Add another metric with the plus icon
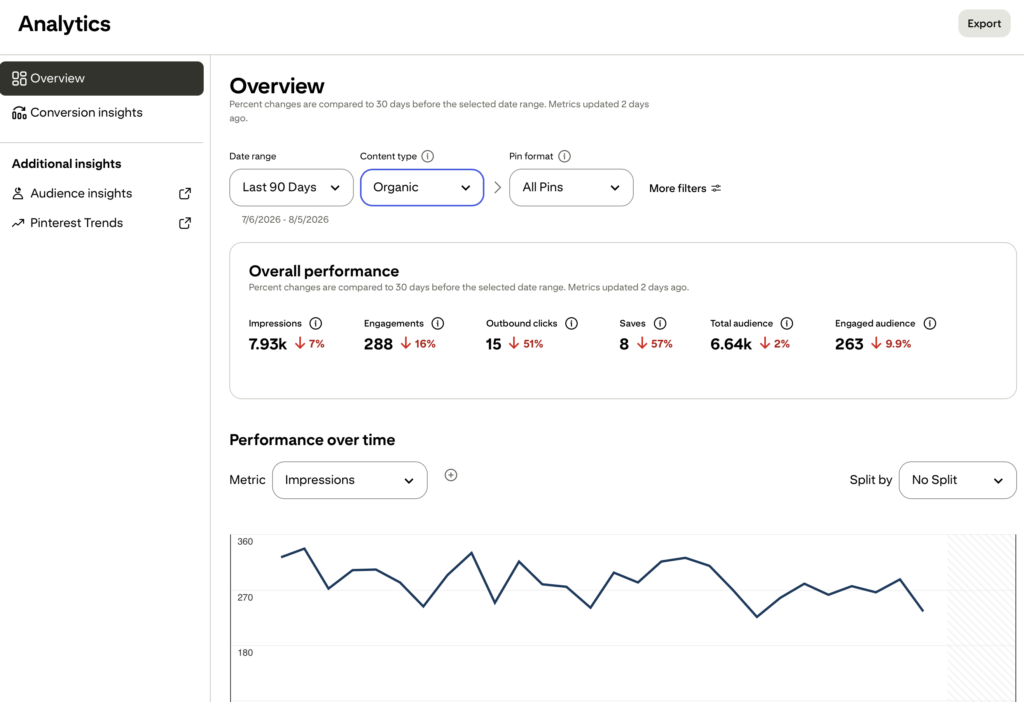Viewport: 1024px width, 702px height. [x=451, y=475]
